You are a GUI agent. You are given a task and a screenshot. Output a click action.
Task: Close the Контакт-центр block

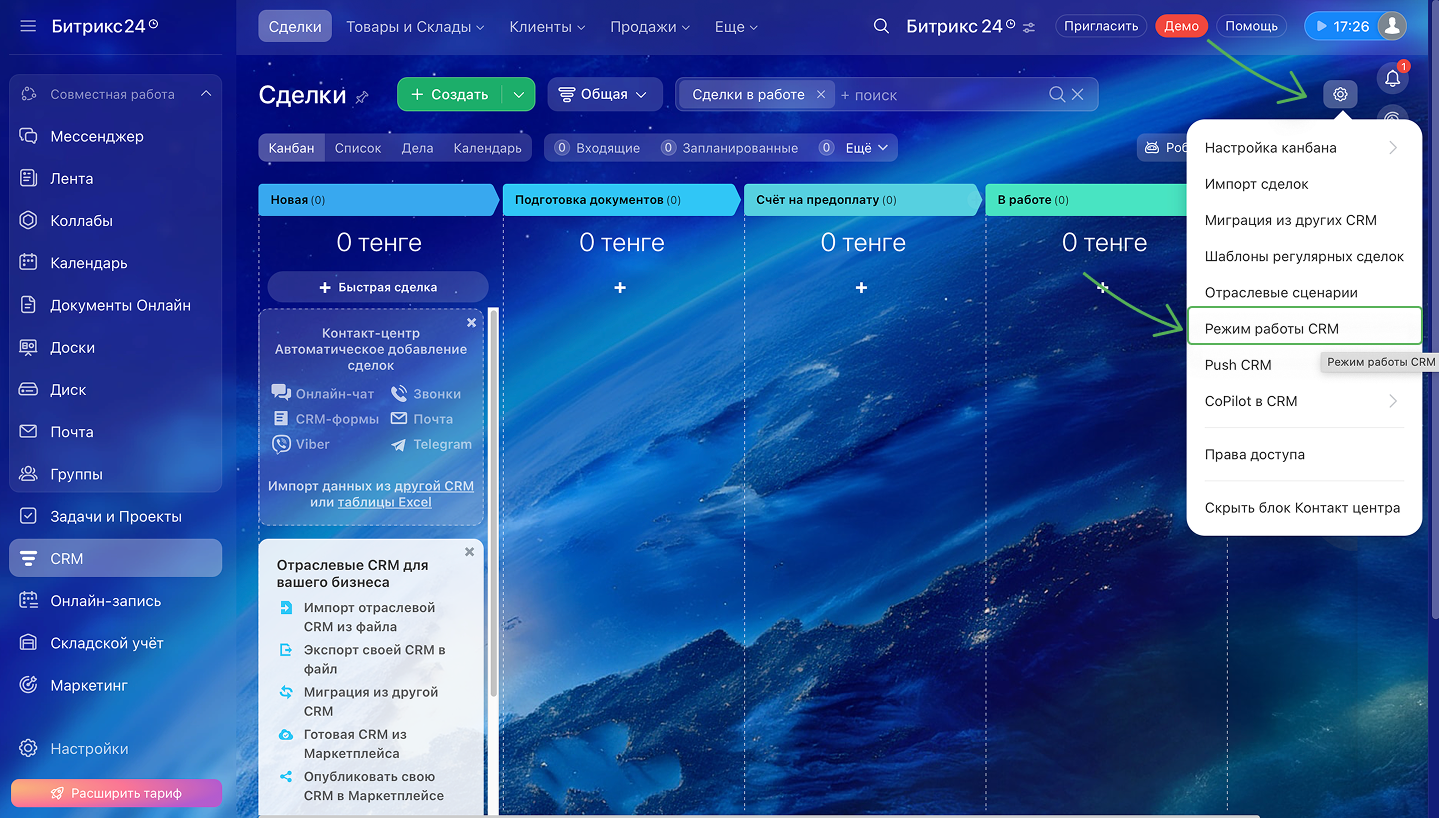[x=471, y=323]
